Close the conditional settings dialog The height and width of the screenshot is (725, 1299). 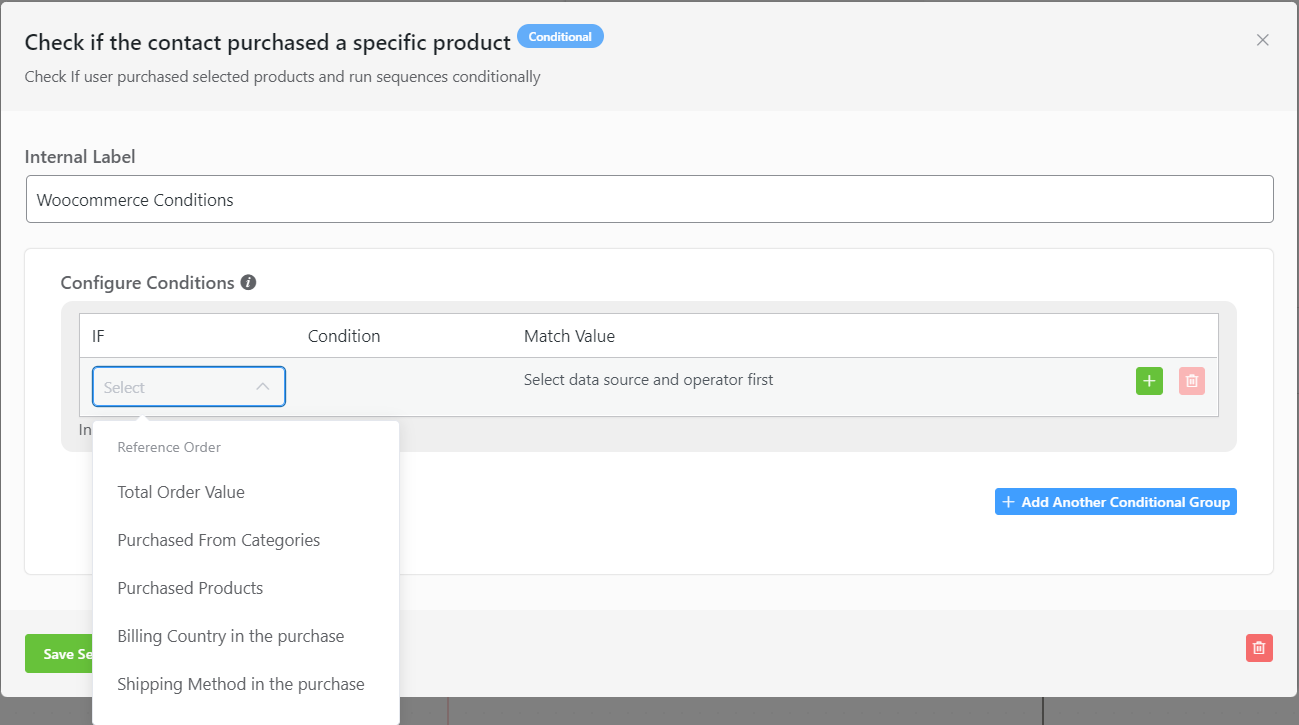[1263, 39]
